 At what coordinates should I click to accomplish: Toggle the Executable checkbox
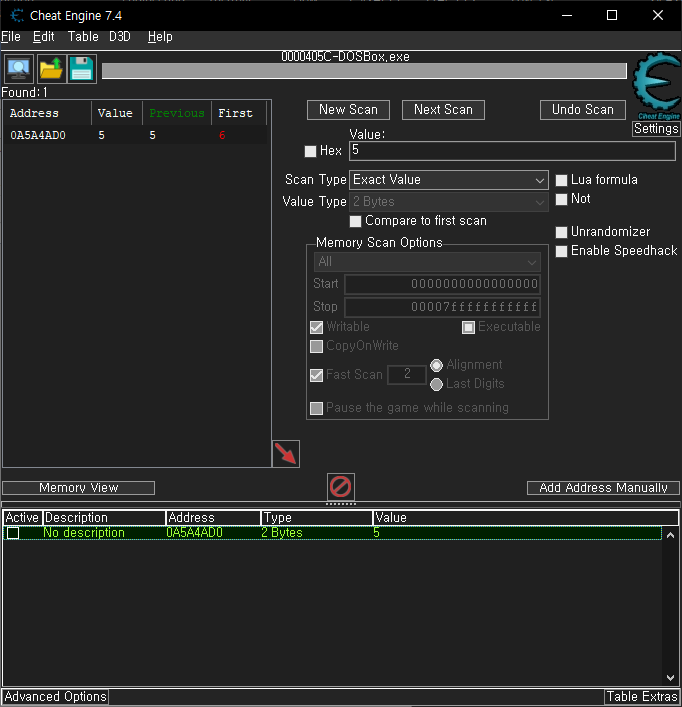[x=468, y=327]
